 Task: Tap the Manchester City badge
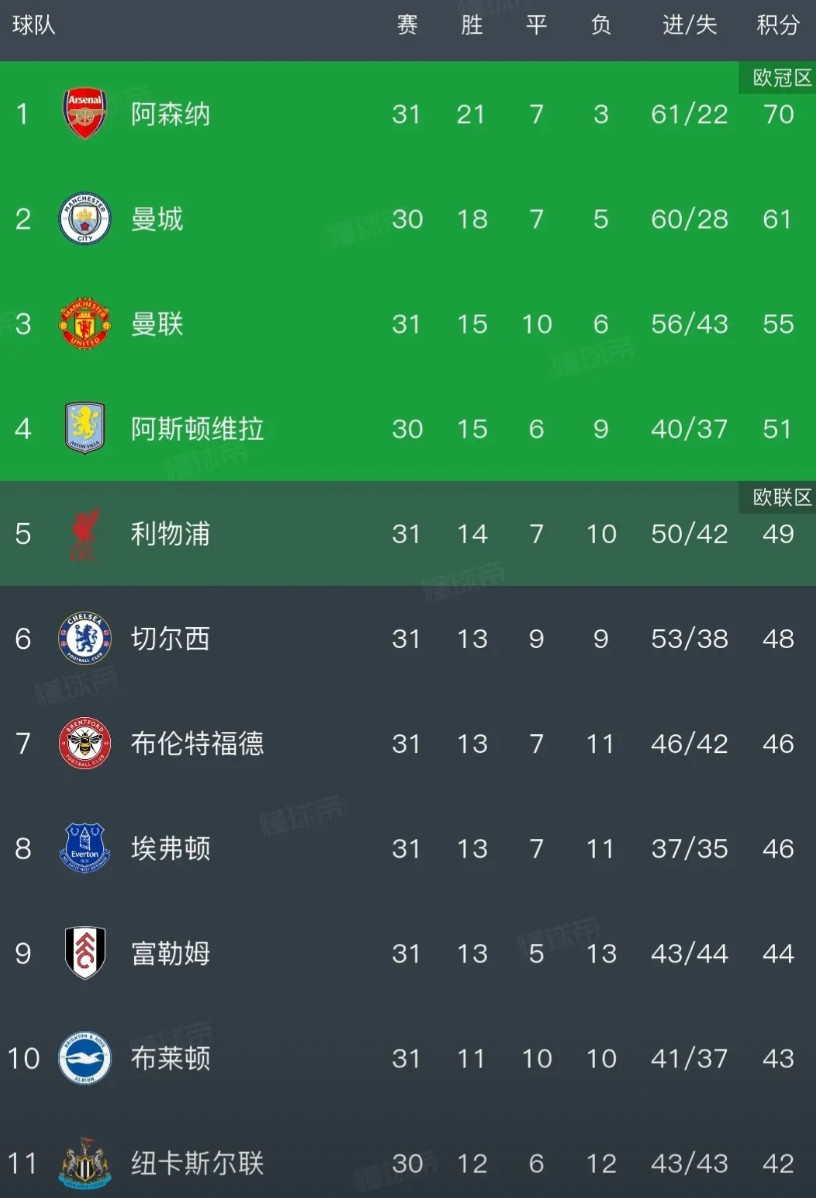[85, 219]
